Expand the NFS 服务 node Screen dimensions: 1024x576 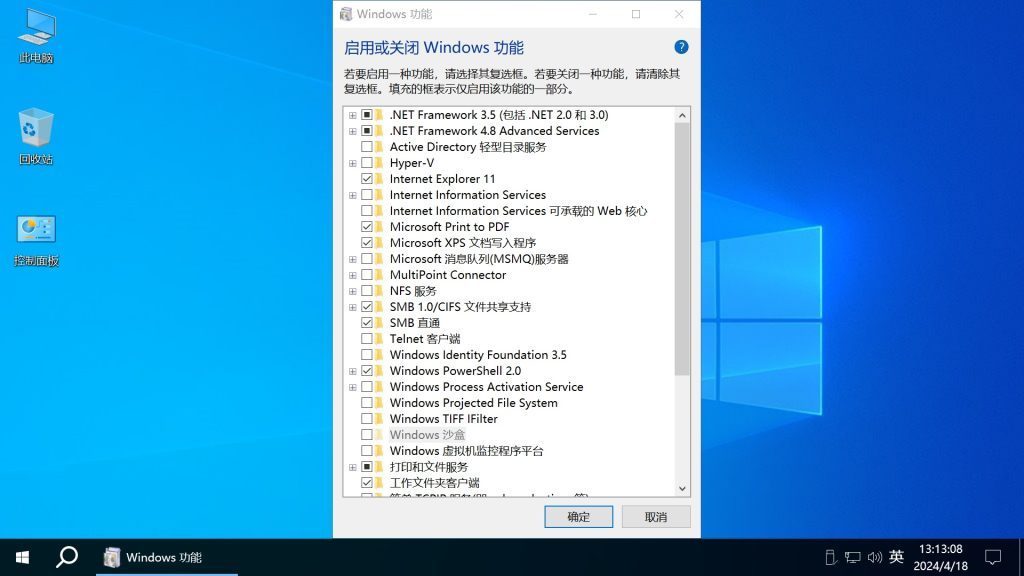[x=352, y=290]
